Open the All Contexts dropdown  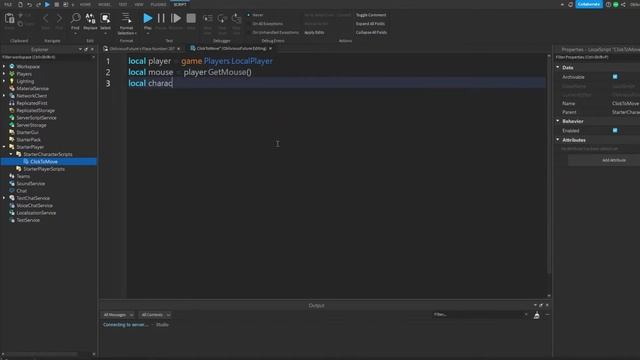pyautogui.click(x=155, y=315)
